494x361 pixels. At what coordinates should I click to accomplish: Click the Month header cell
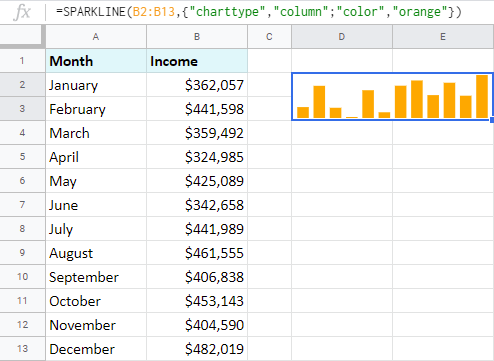pos(96,61)
